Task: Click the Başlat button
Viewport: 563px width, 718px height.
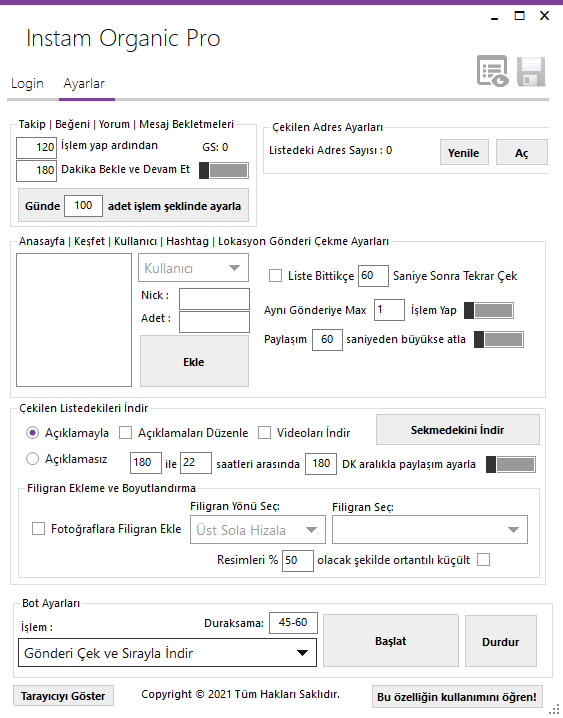Action: point(390,641)
